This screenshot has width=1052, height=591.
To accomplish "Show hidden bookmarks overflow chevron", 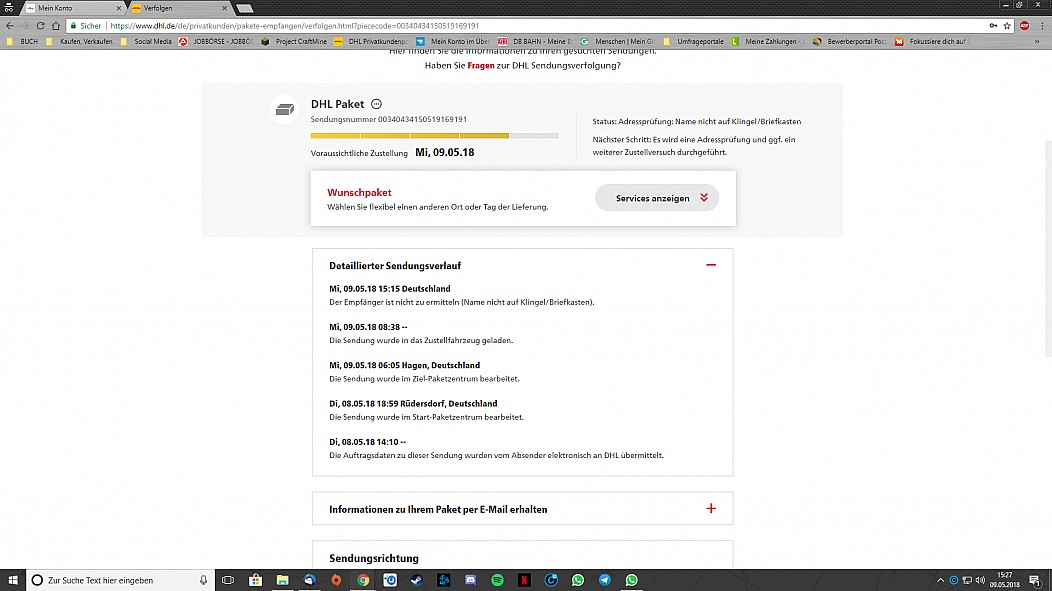I will [1037, 42].
